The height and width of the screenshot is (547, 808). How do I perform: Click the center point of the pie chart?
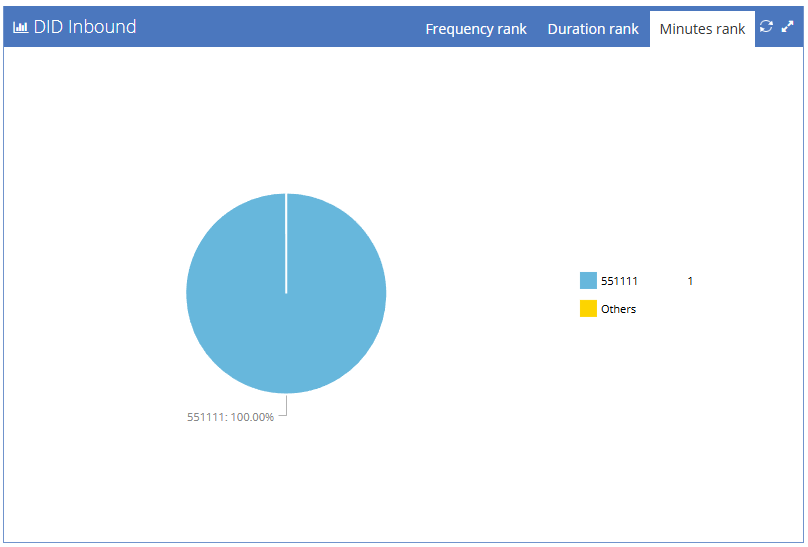tap(286, 293)
